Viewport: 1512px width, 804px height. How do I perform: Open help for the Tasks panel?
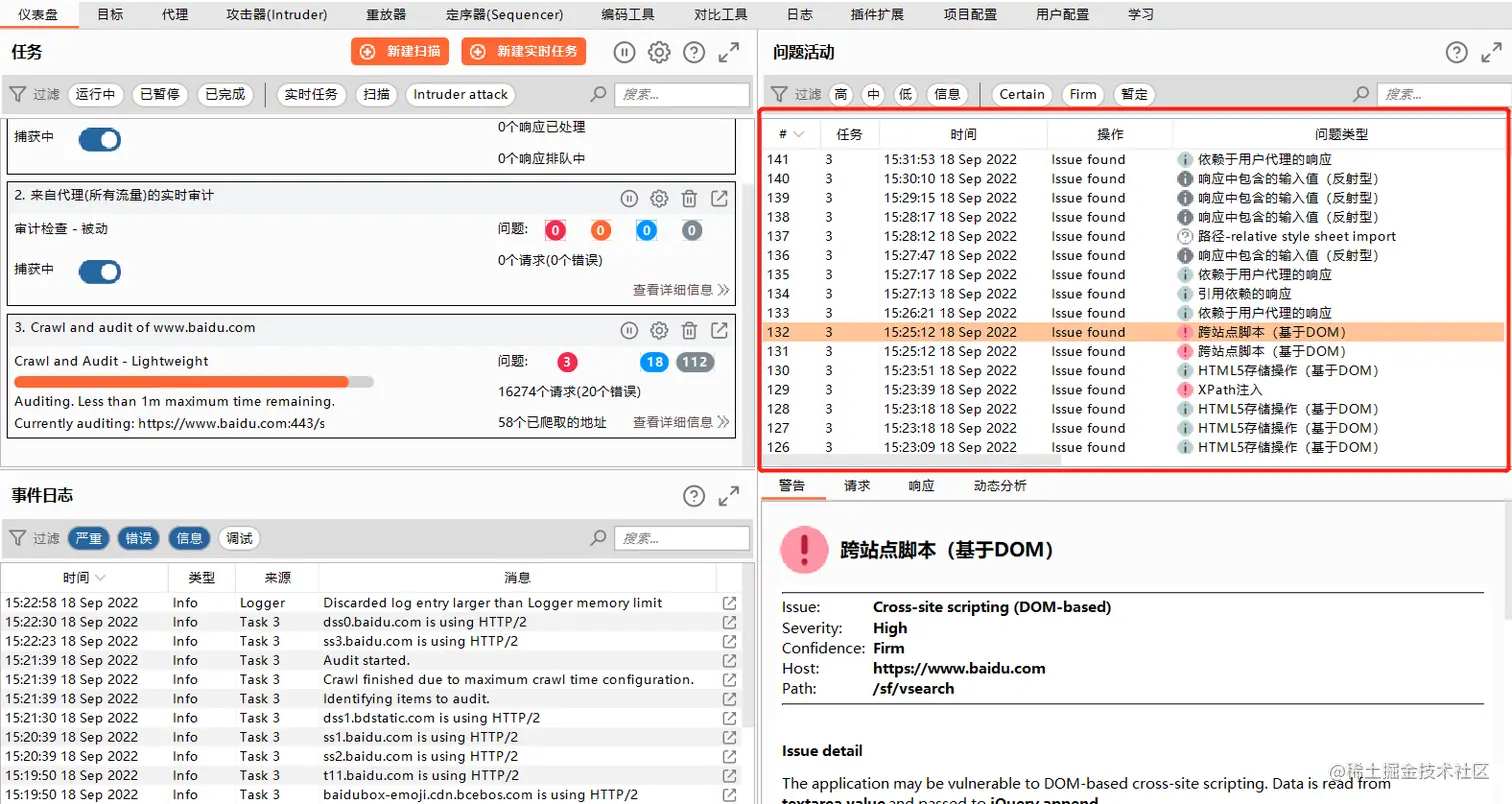pyautogui.click(x=694, y=52)
